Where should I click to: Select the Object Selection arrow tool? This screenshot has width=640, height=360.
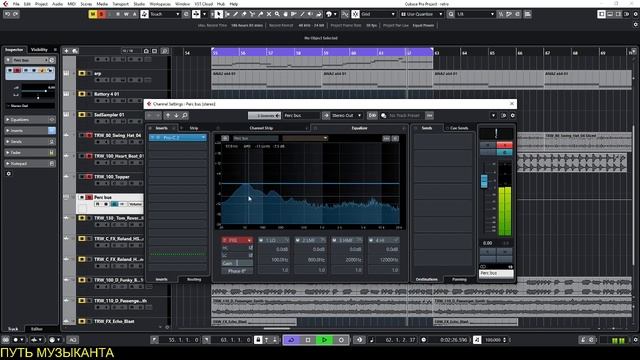click(219, 14)
